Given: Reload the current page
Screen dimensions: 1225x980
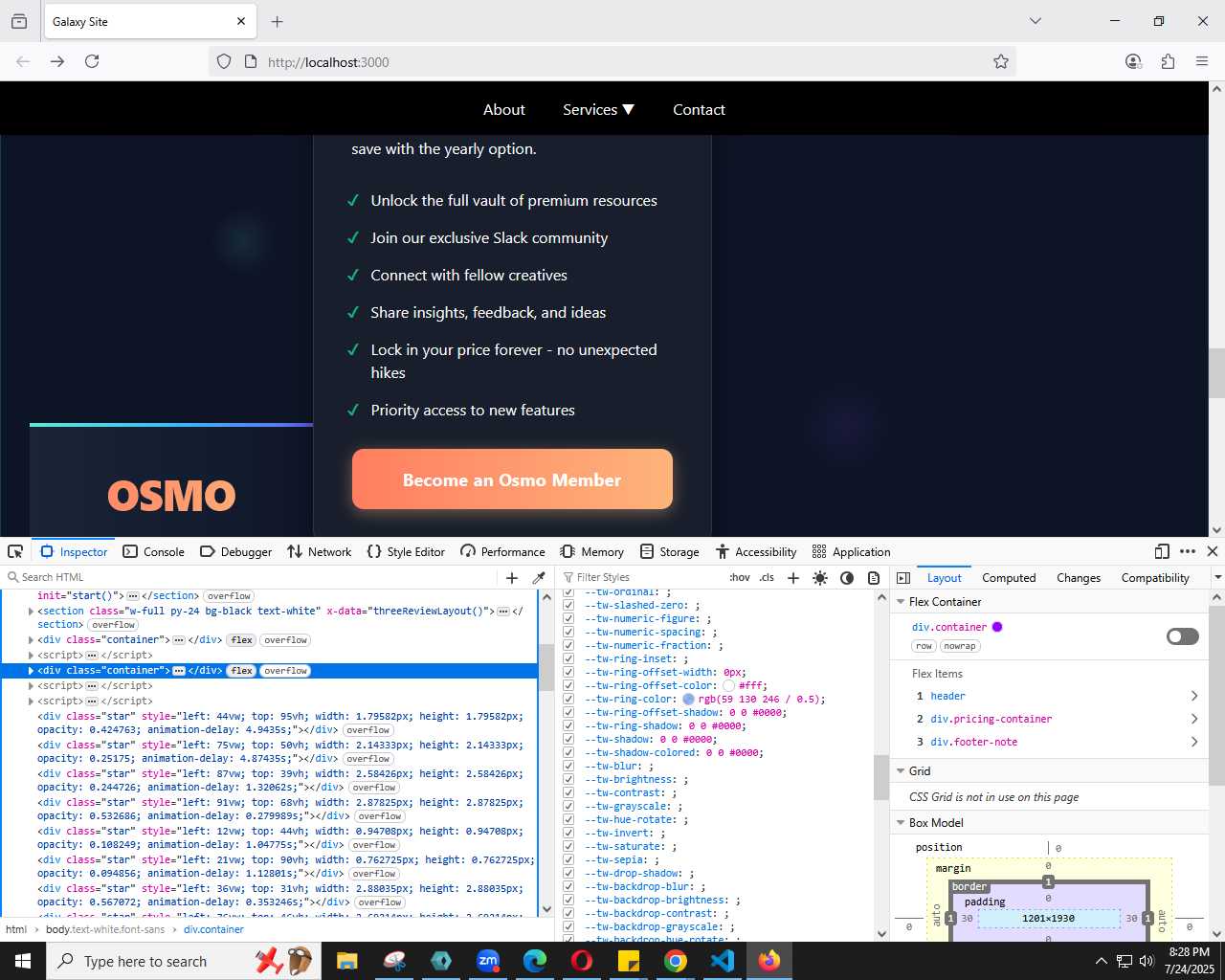Looking at the screenshot, I should (92, 61).
